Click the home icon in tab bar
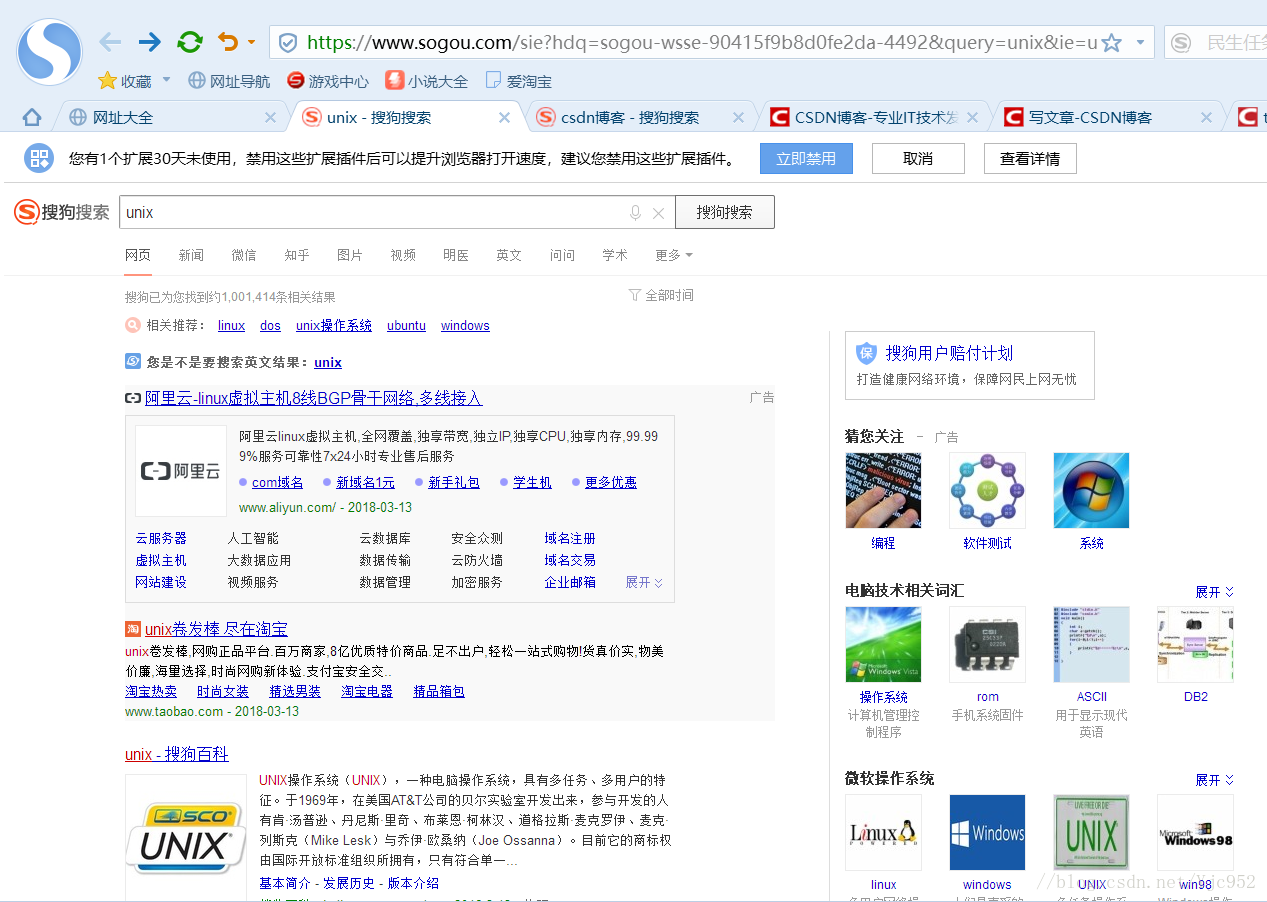This screenshot has width=1267, height=902. [32, 118]
